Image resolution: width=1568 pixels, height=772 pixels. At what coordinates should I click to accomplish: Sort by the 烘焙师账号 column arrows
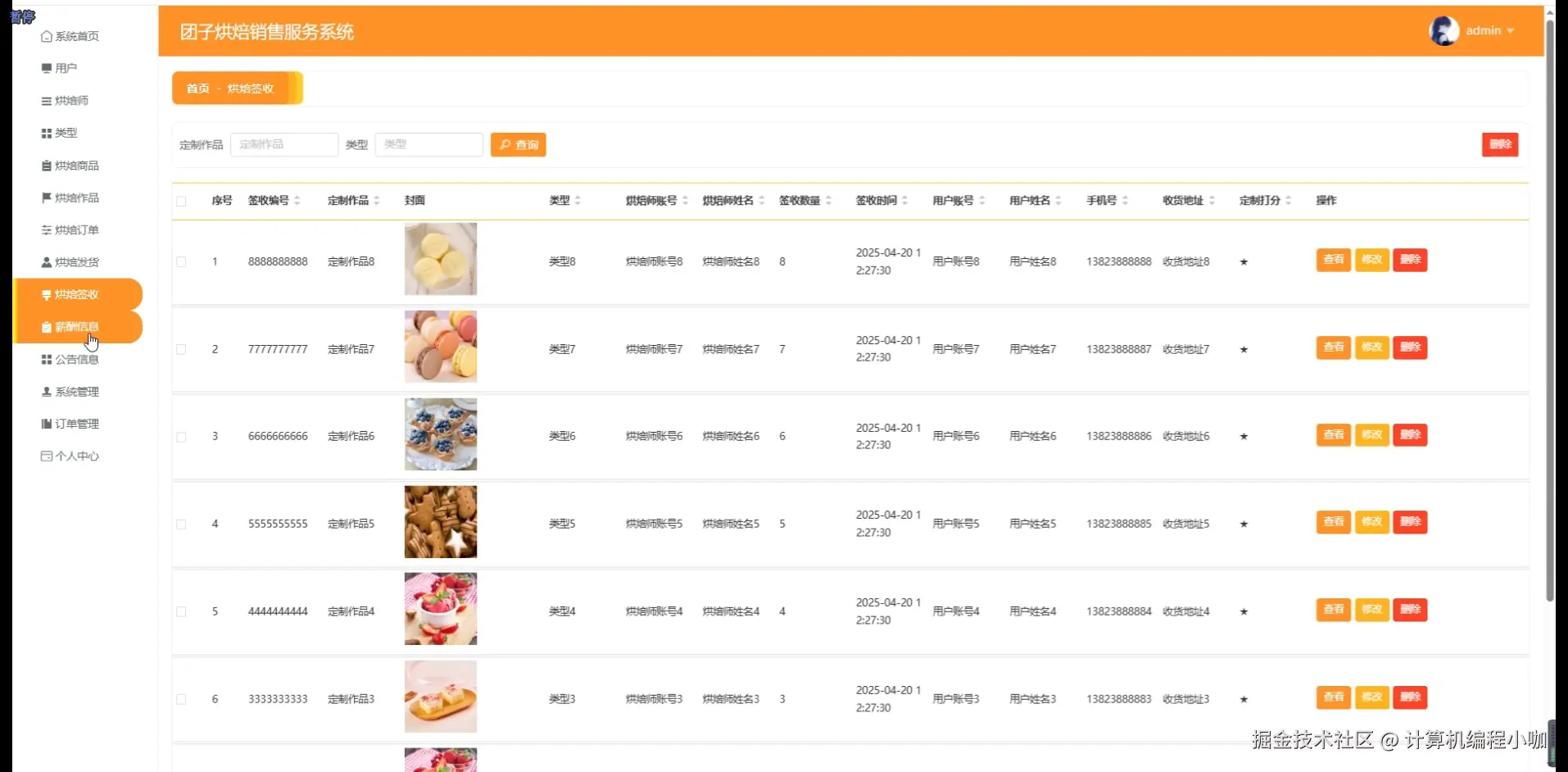click(x=685, y=201)
